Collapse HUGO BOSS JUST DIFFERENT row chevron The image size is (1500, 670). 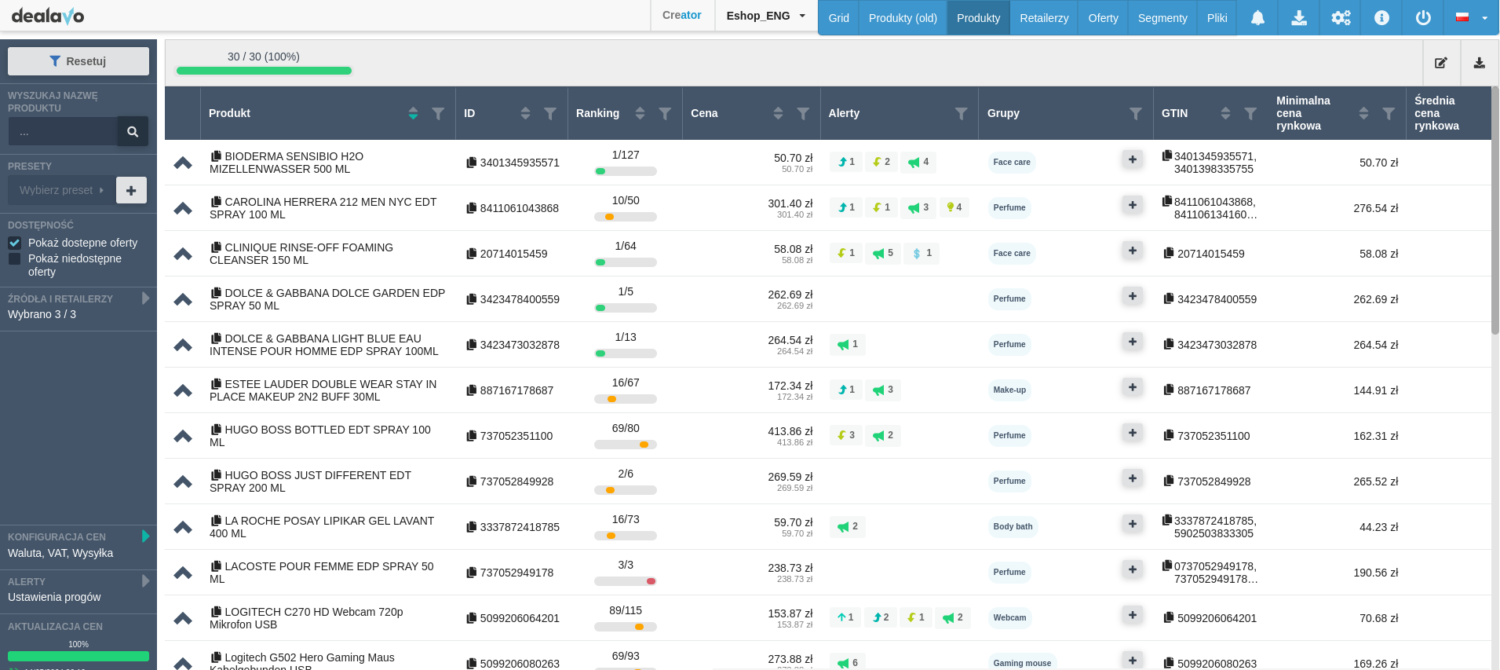click(182, 482)
